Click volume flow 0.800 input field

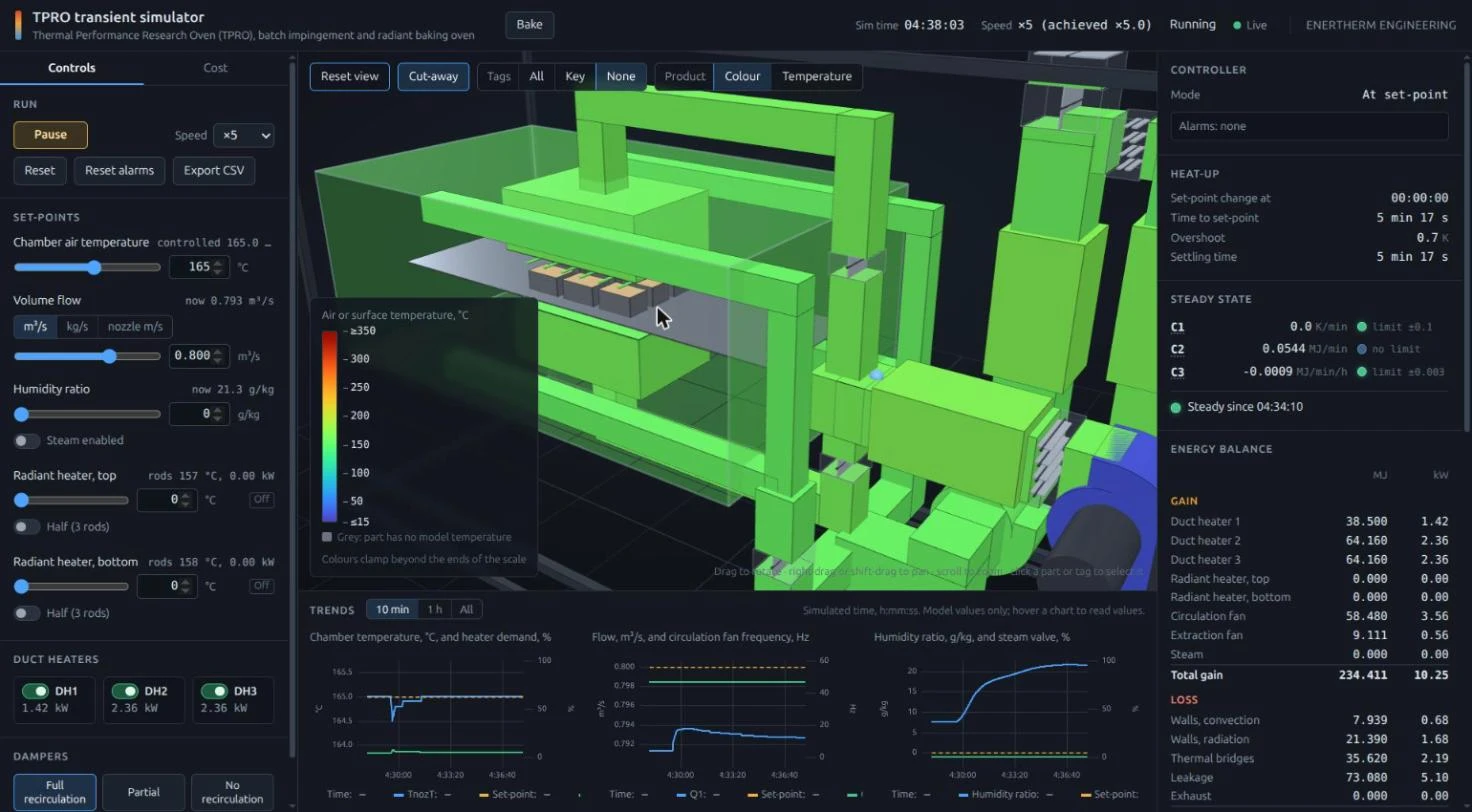point(199,356)
